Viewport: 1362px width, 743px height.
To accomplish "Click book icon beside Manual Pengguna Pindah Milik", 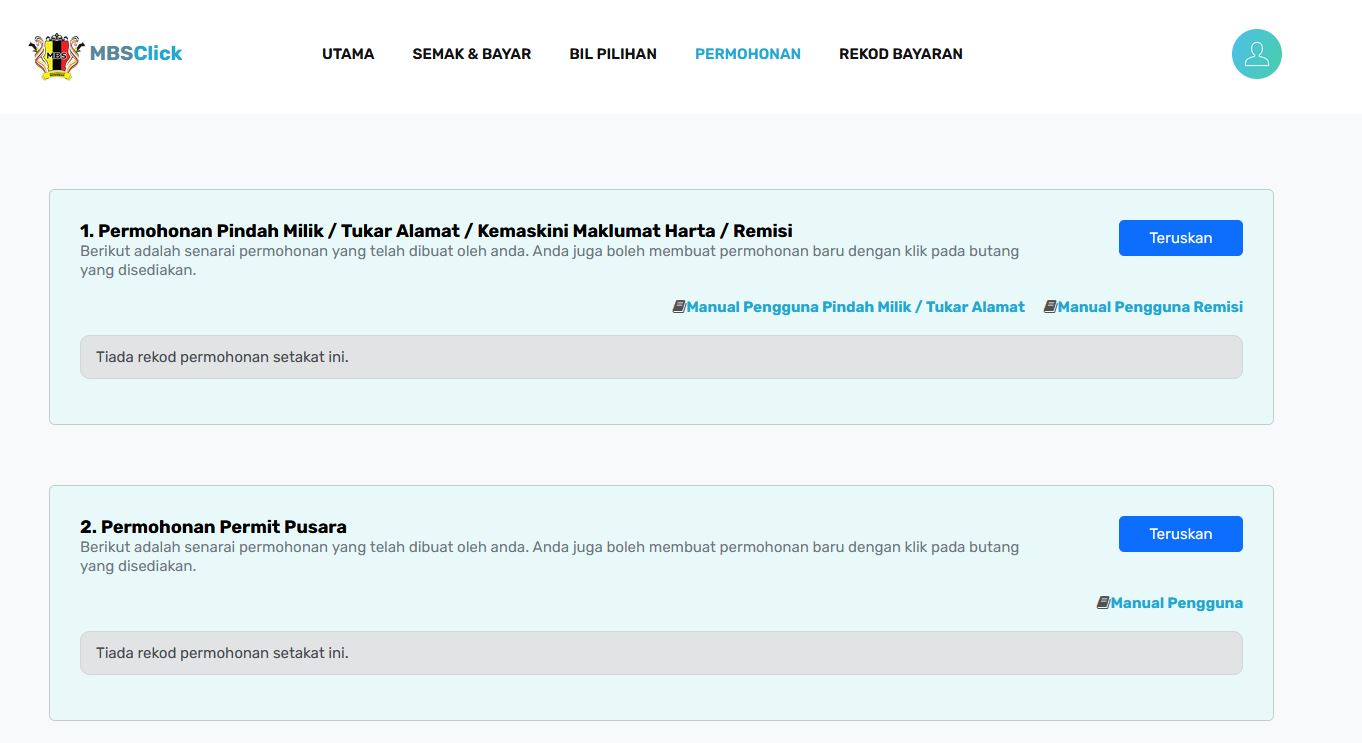I will click(679, 307).
